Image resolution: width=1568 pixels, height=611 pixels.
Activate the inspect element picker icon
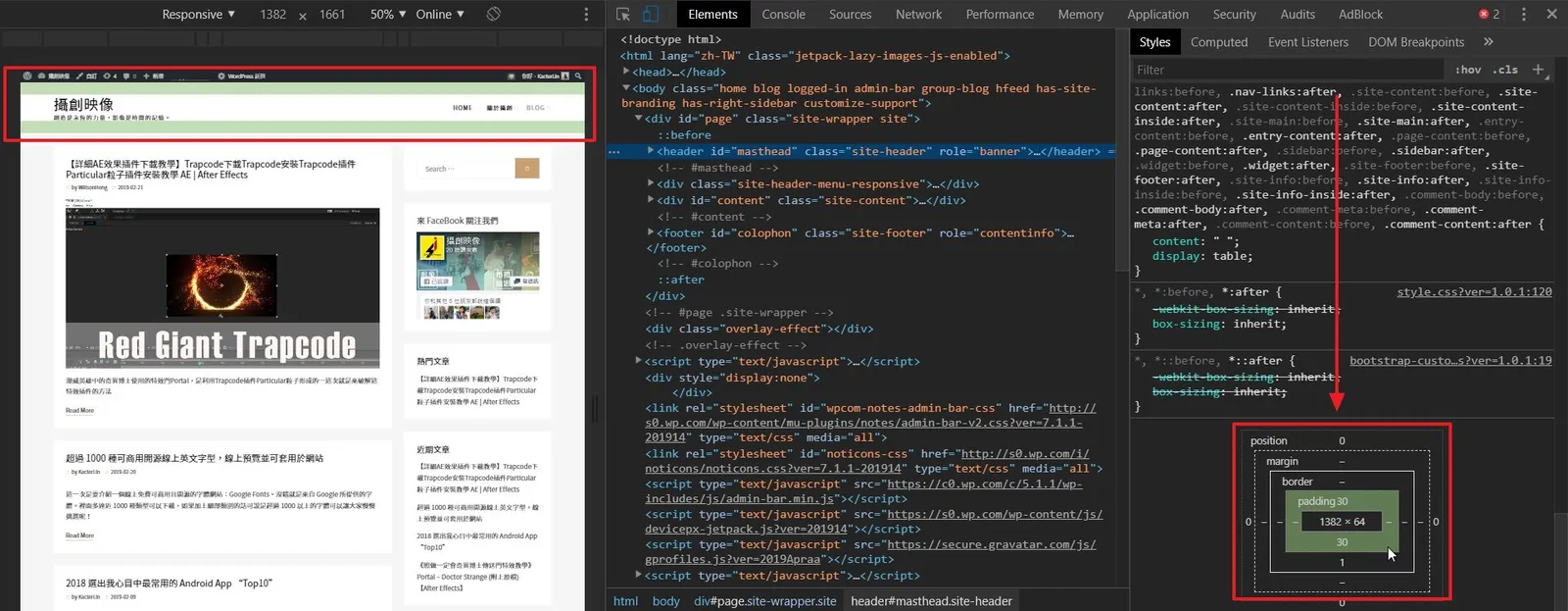tap(623, 15)
